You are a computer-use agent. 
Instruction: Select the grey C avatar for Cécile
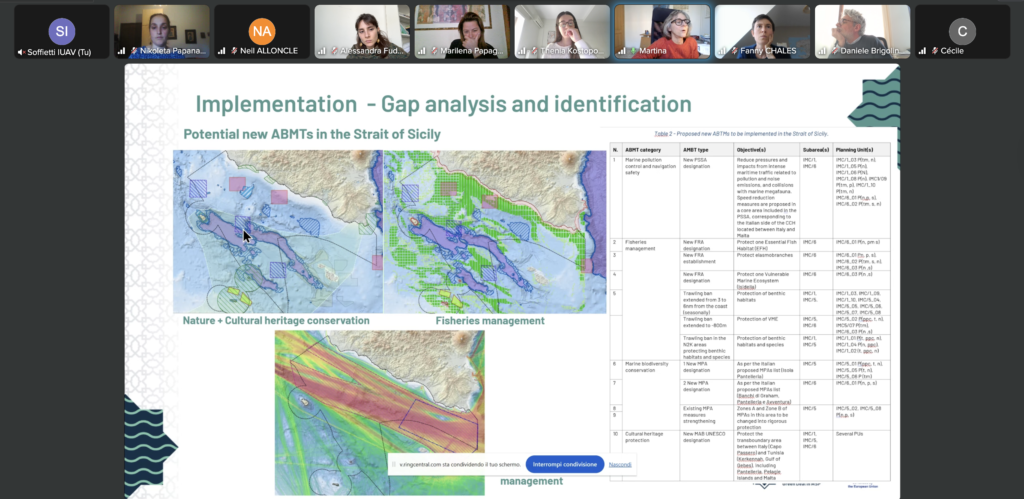961,29
